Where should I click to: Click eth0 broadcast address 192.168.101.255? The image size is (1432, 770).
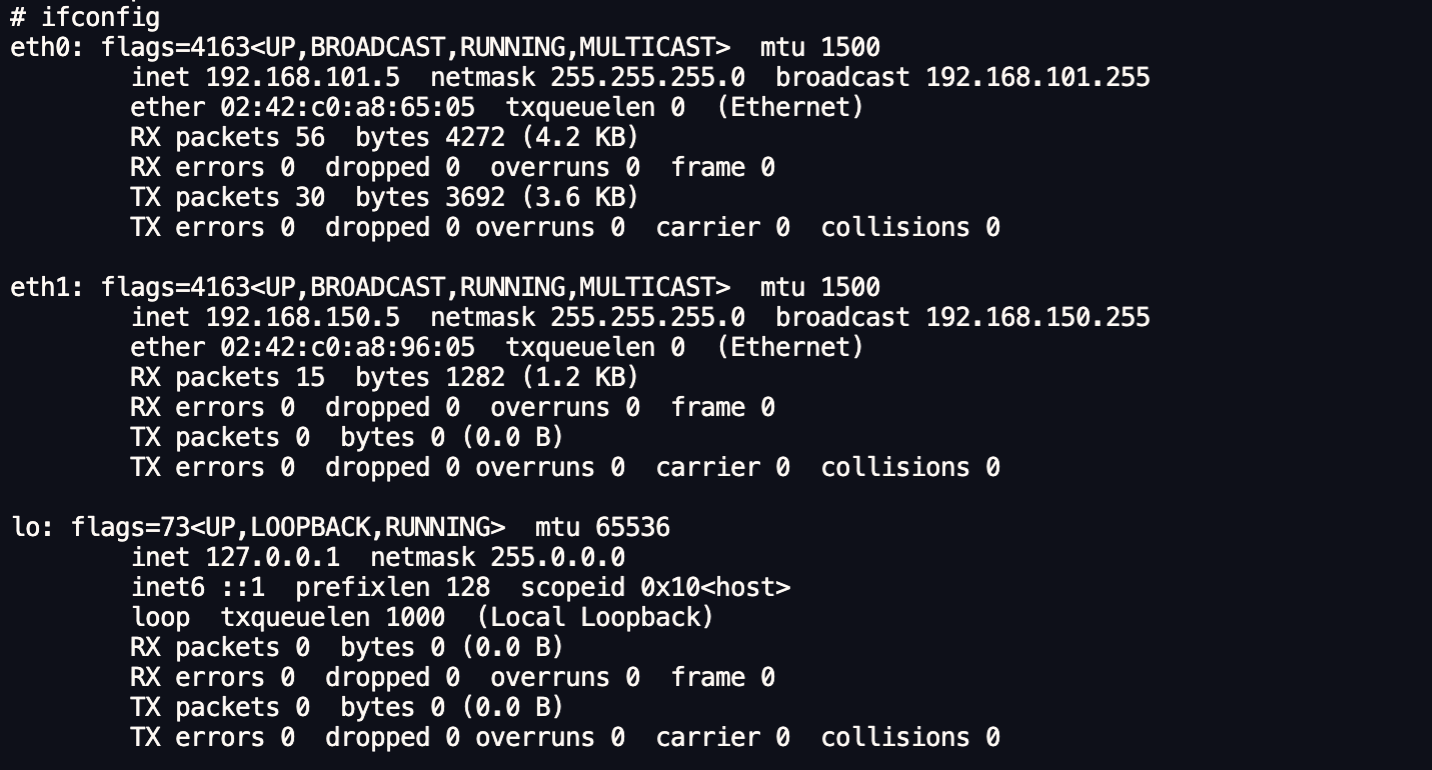[1038, 77]
